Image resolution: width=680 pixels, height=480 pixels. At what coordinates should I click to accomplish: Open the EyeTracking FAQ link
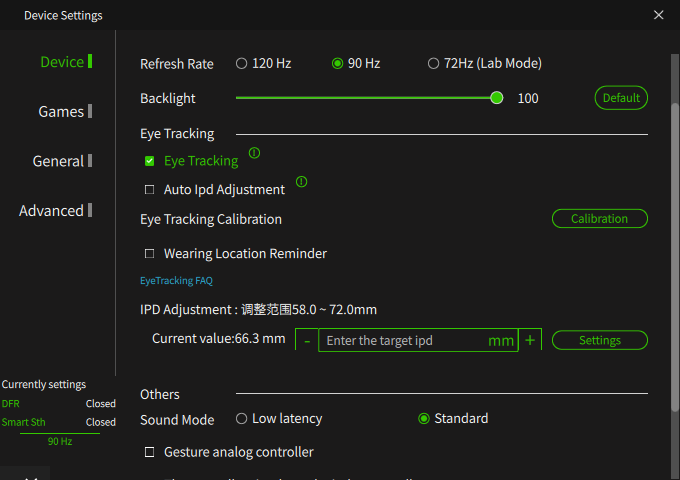[177, 281]
